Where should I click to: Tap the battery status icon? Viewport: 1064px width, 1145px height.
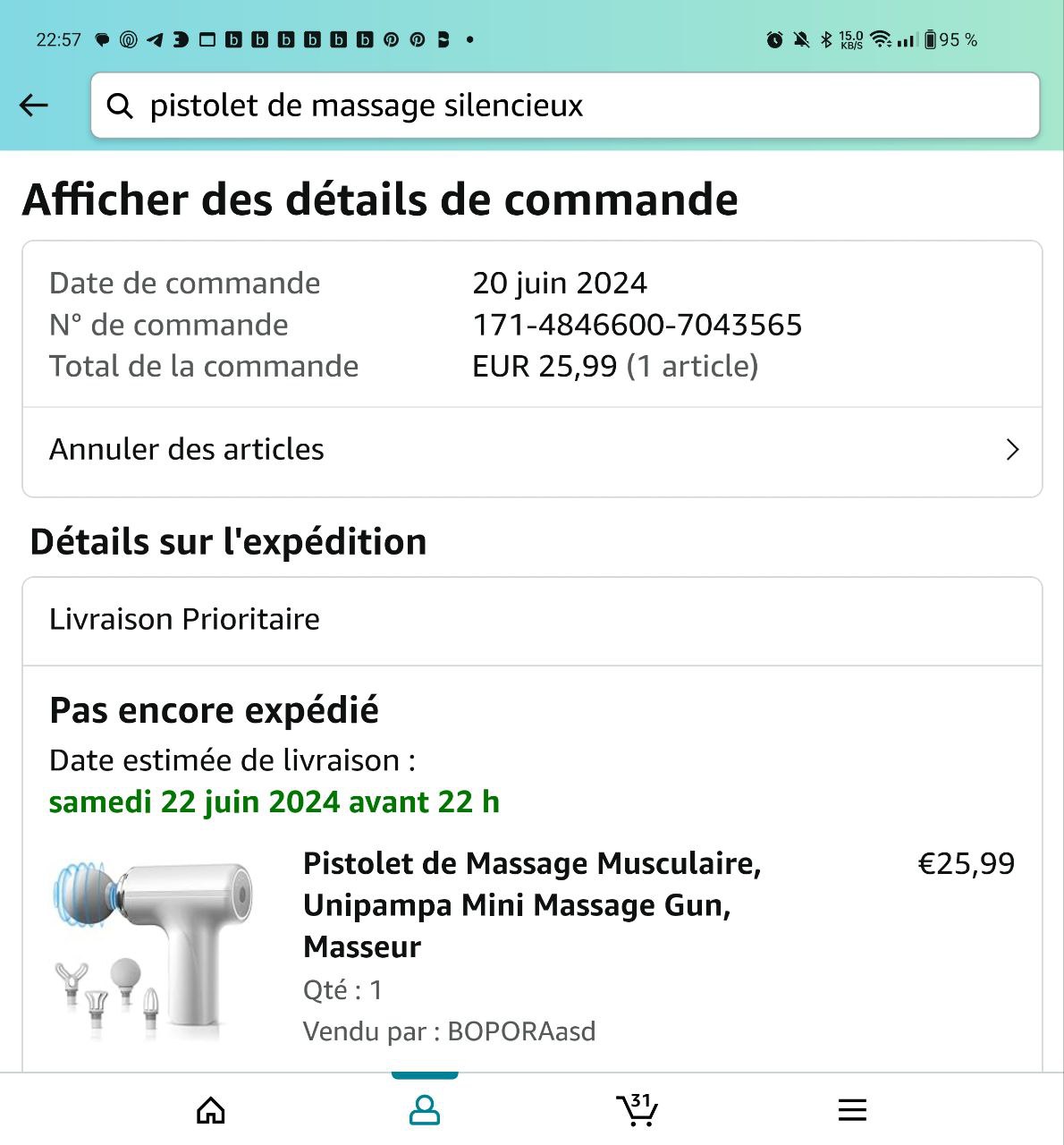[x=930, y=39]
